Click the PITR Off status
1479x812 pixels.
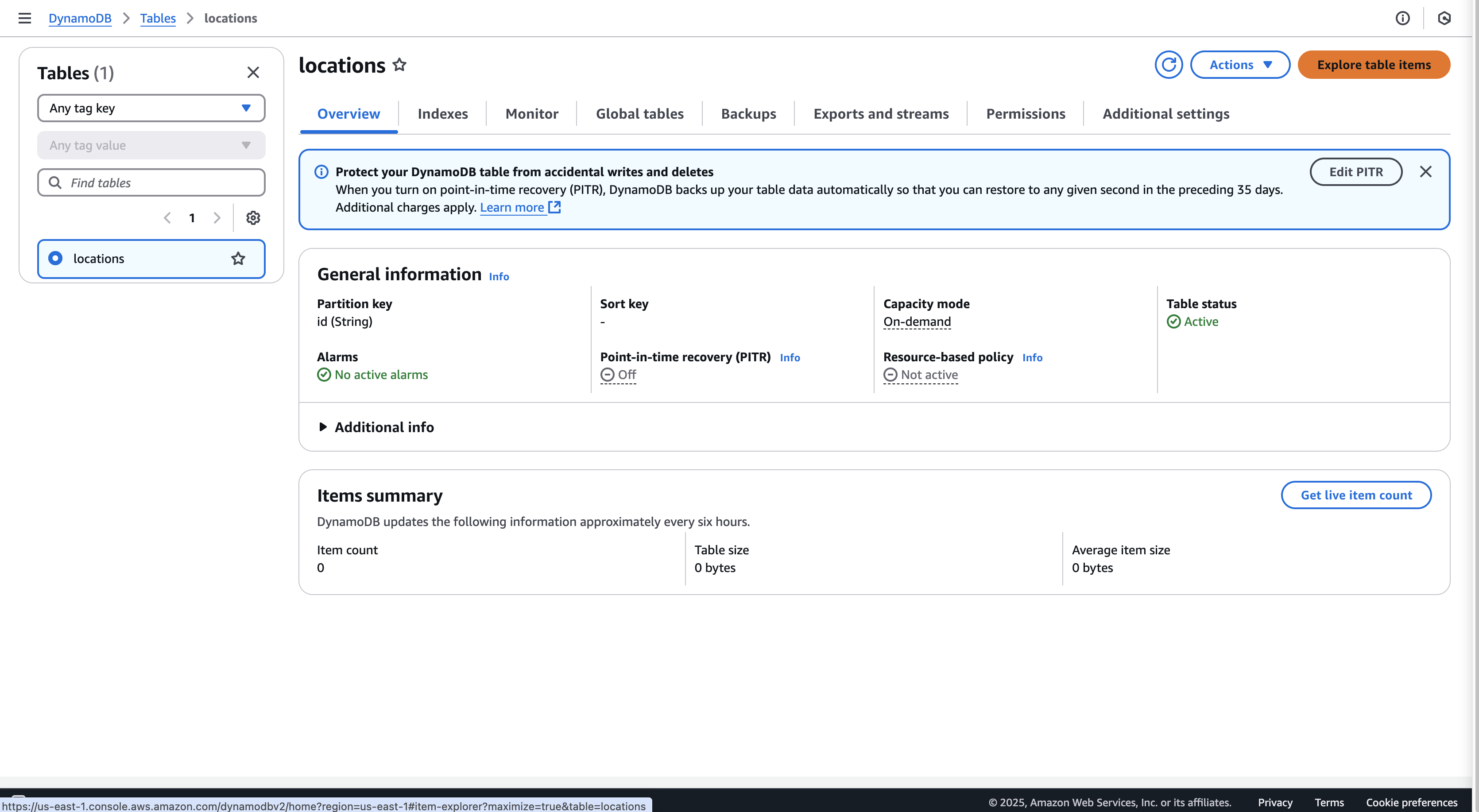coord(618,375)
